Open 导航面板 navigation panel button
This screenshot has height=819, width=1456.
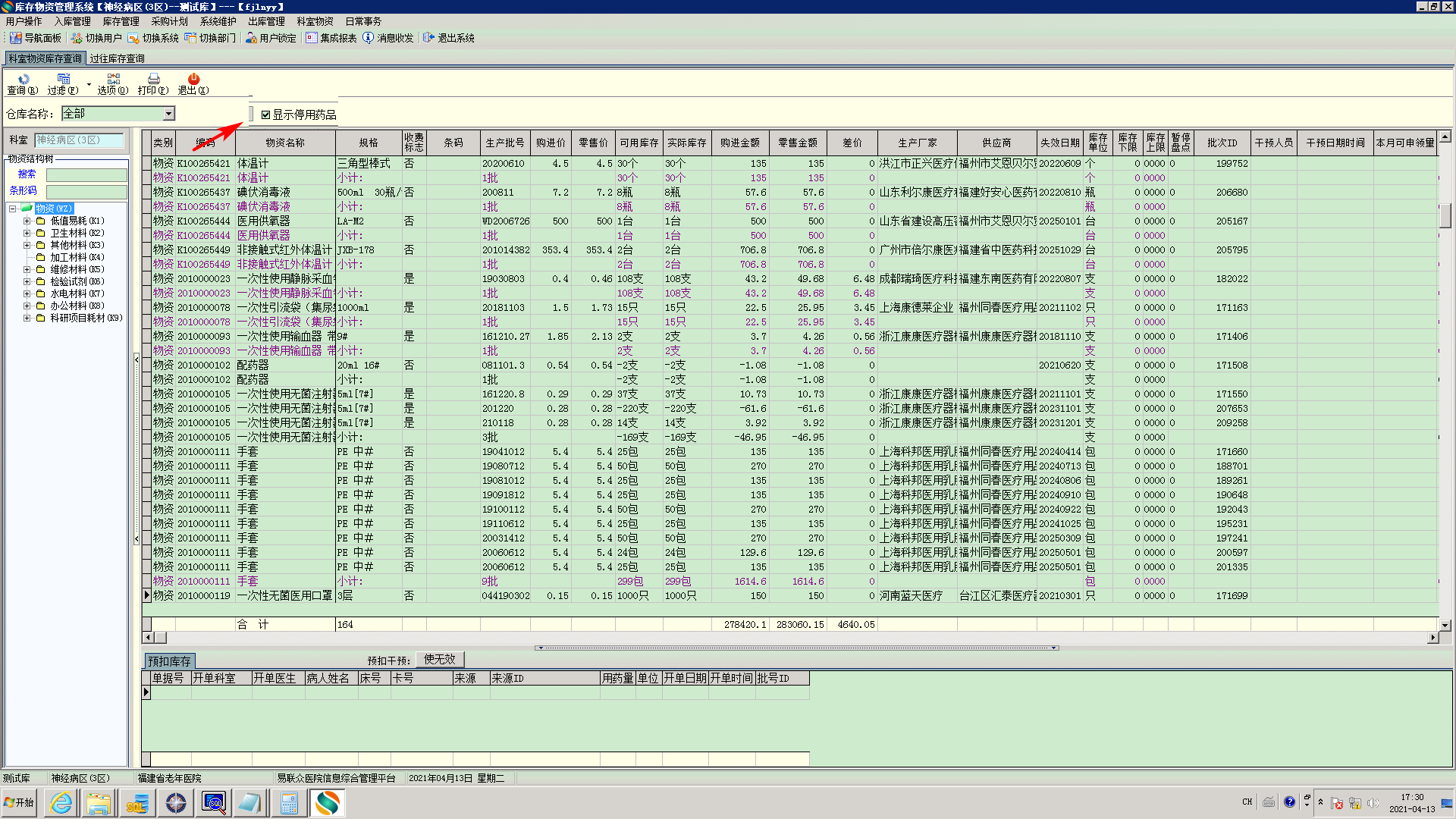coord(35,38)
